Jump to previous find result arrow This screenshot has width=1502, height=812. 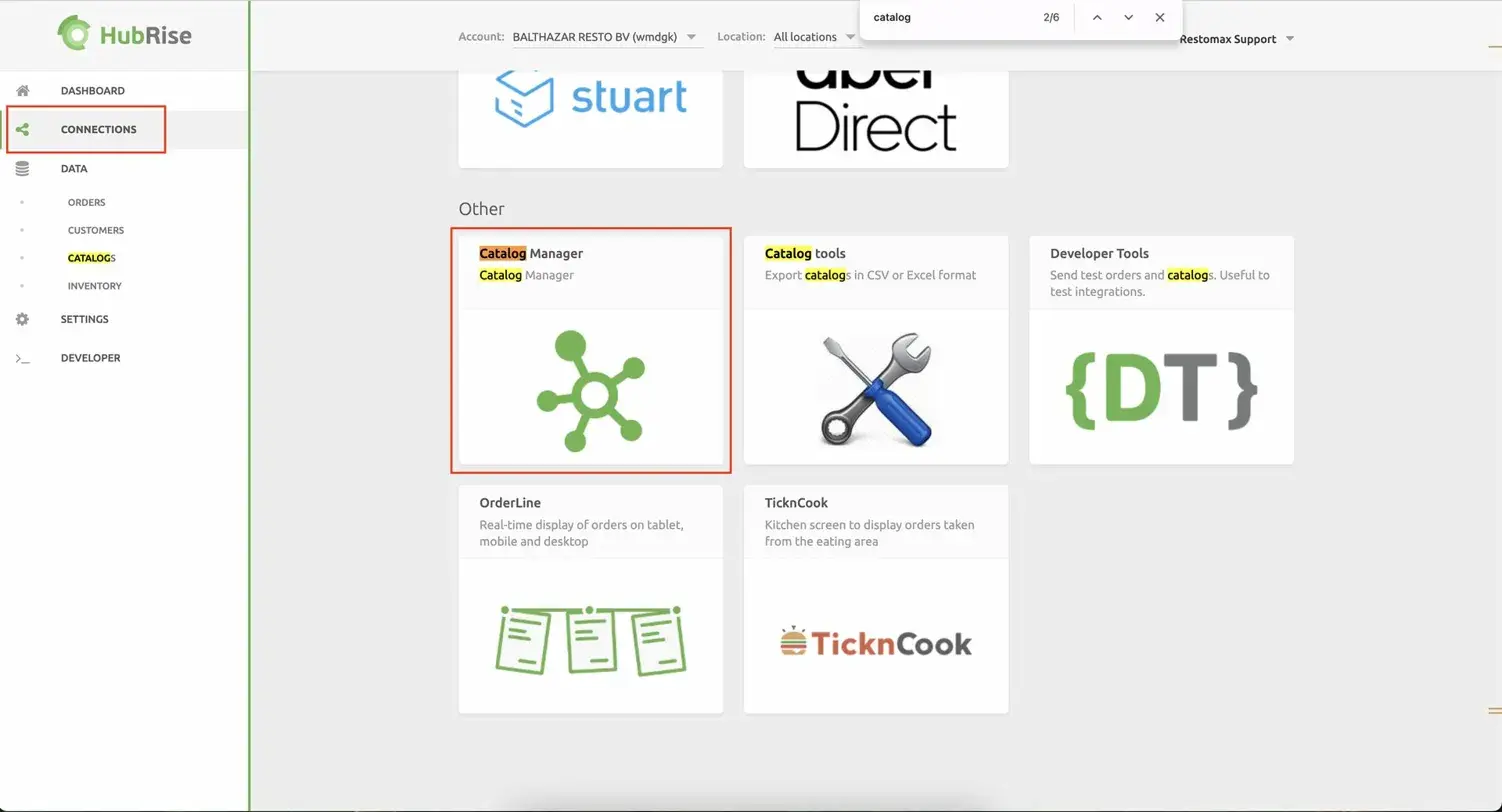pyautogui.click(x=1097, y=18)
